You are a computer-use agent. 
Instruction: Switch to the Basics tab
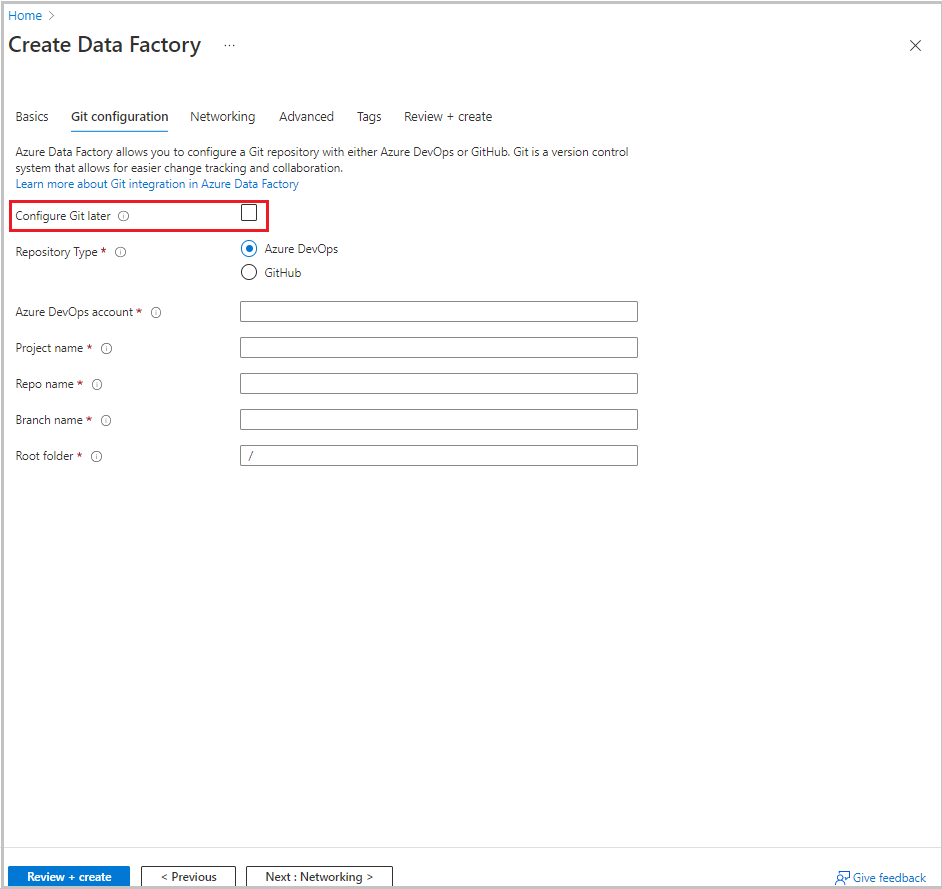coord(31,116)
